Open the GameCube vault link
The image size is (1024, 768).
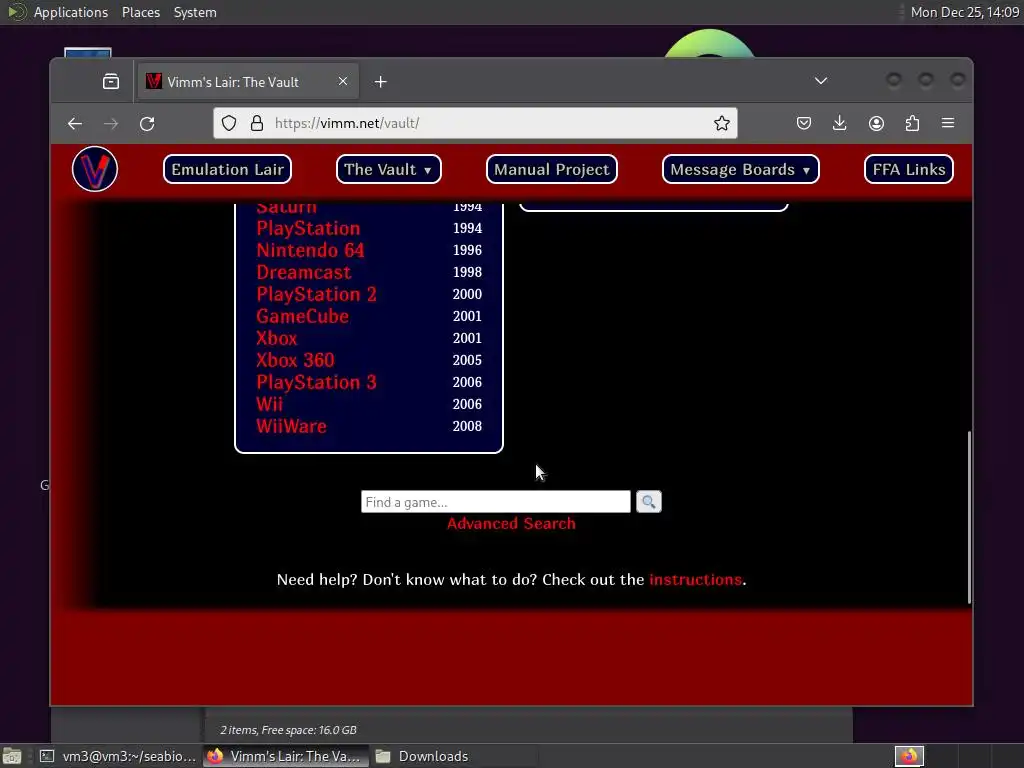pyautogui.click(x=302, y=316)
